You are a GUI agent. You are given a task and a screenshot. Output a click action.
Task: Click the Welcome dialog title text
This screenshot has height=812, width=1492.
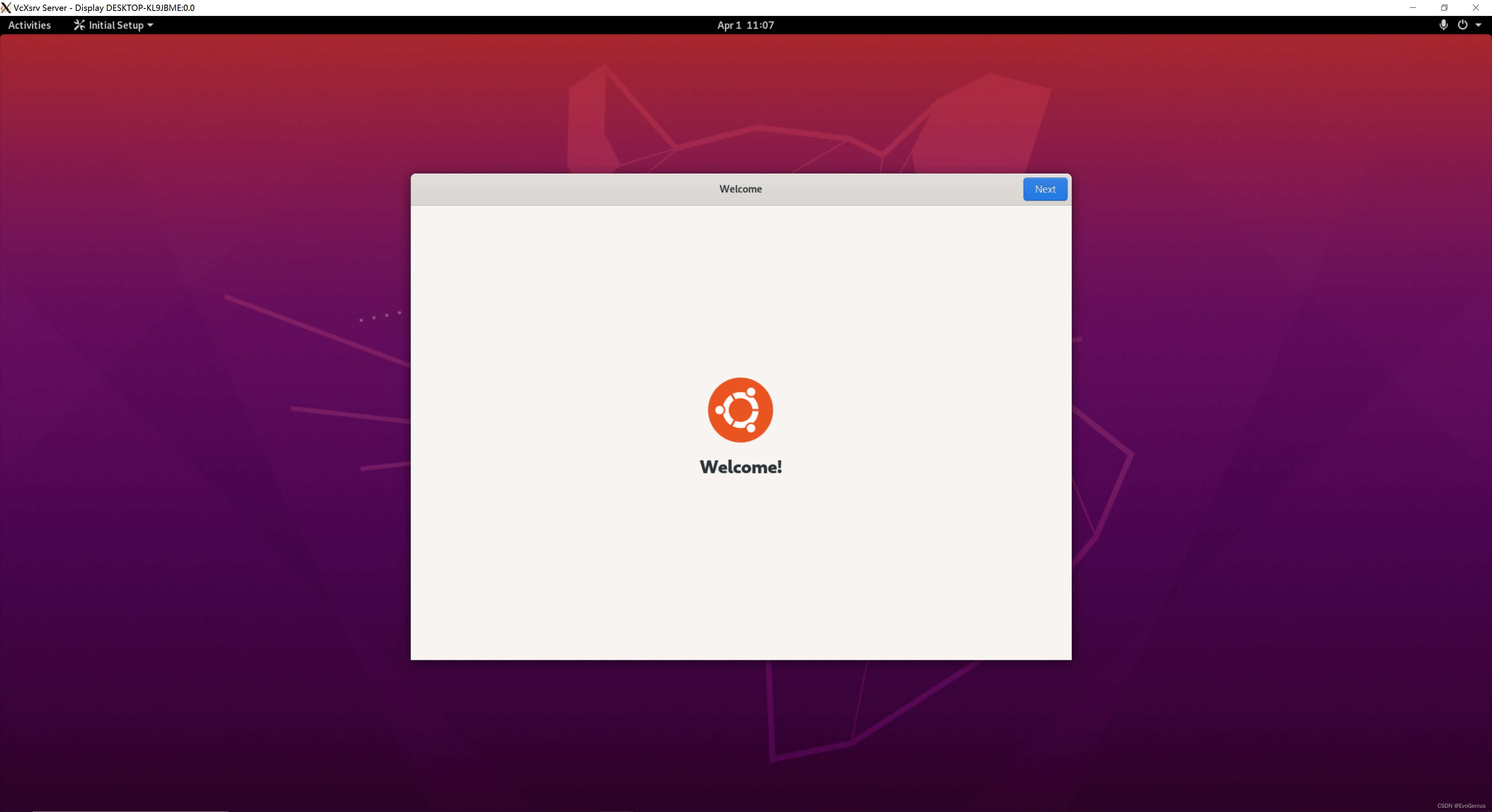(x=740, y=189)
